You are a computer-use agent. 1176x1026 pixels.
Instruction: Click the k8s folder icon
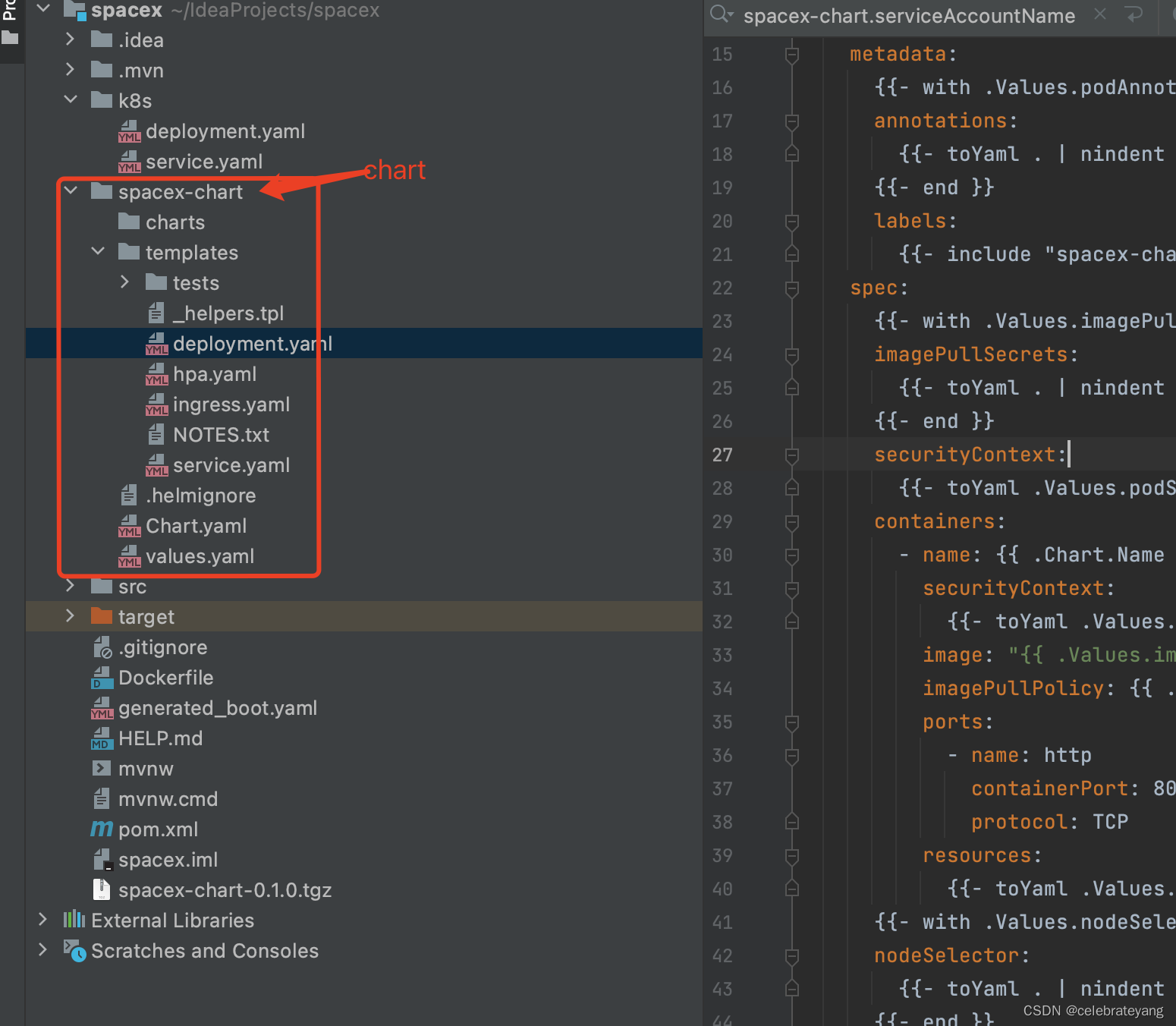(102, 99)
